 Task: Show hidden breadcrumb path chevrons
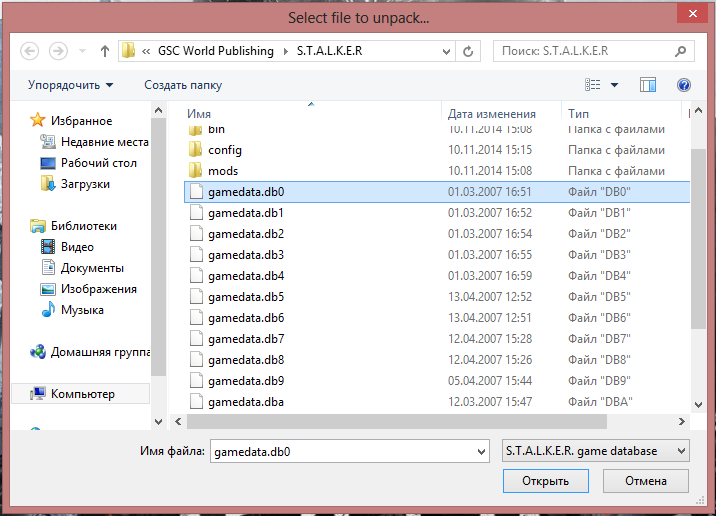point(146,51)
